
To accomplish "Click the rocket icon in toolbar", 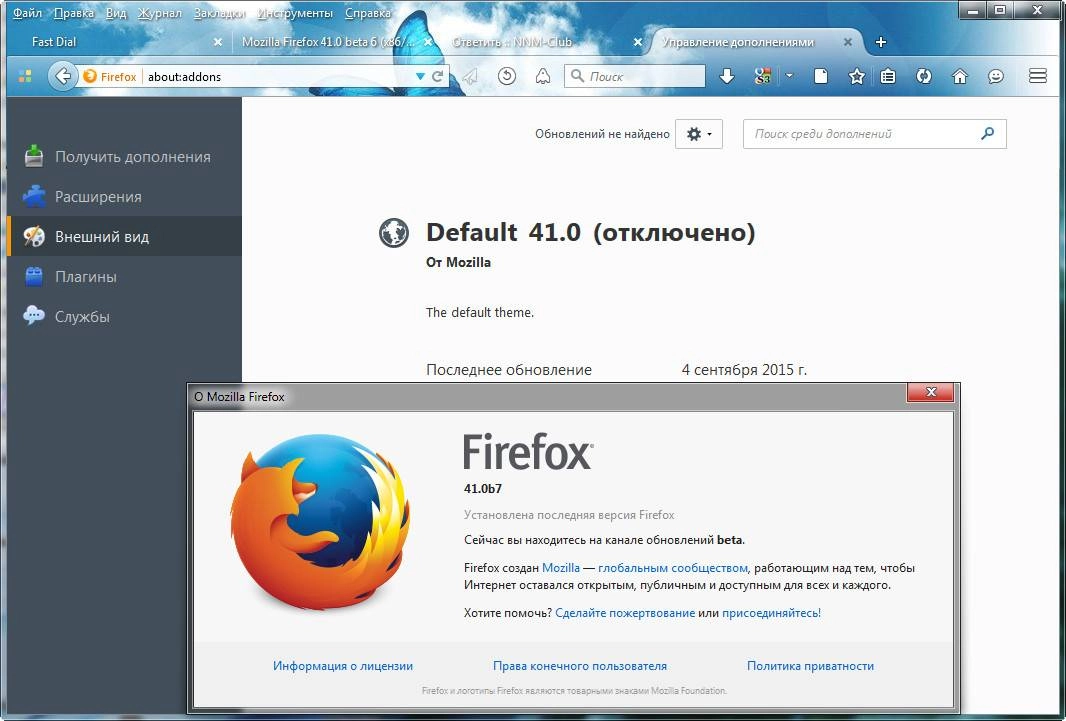I will point(543,76).
